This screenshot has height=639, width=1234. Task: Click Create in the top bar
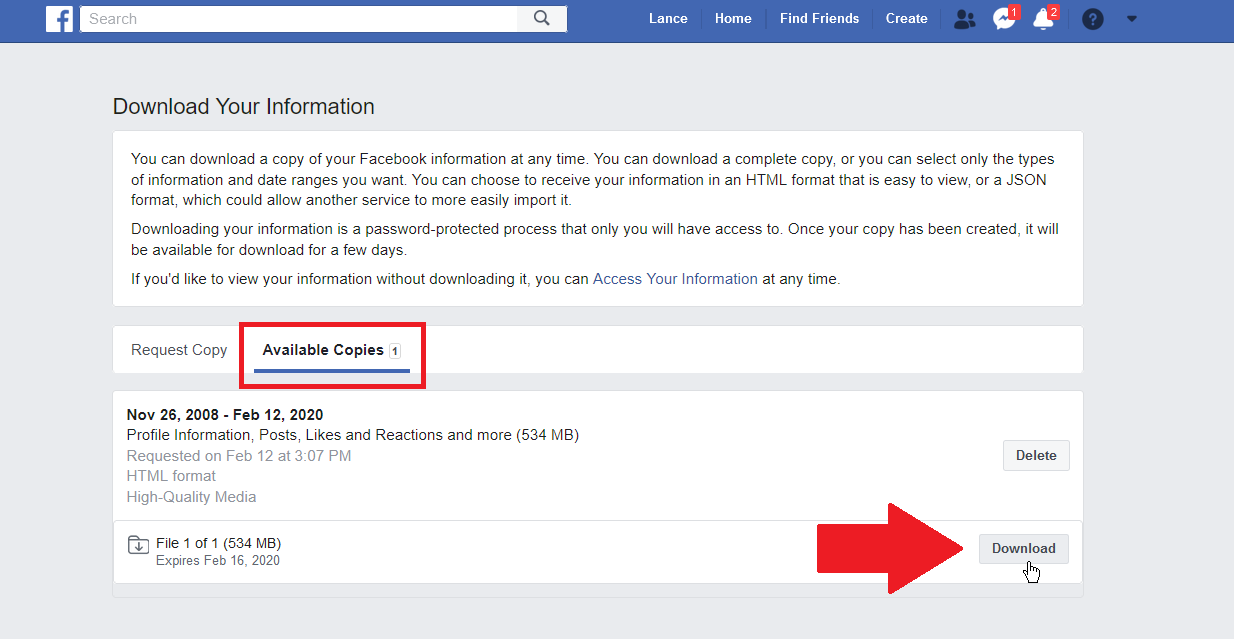click(x=906, y=19)
